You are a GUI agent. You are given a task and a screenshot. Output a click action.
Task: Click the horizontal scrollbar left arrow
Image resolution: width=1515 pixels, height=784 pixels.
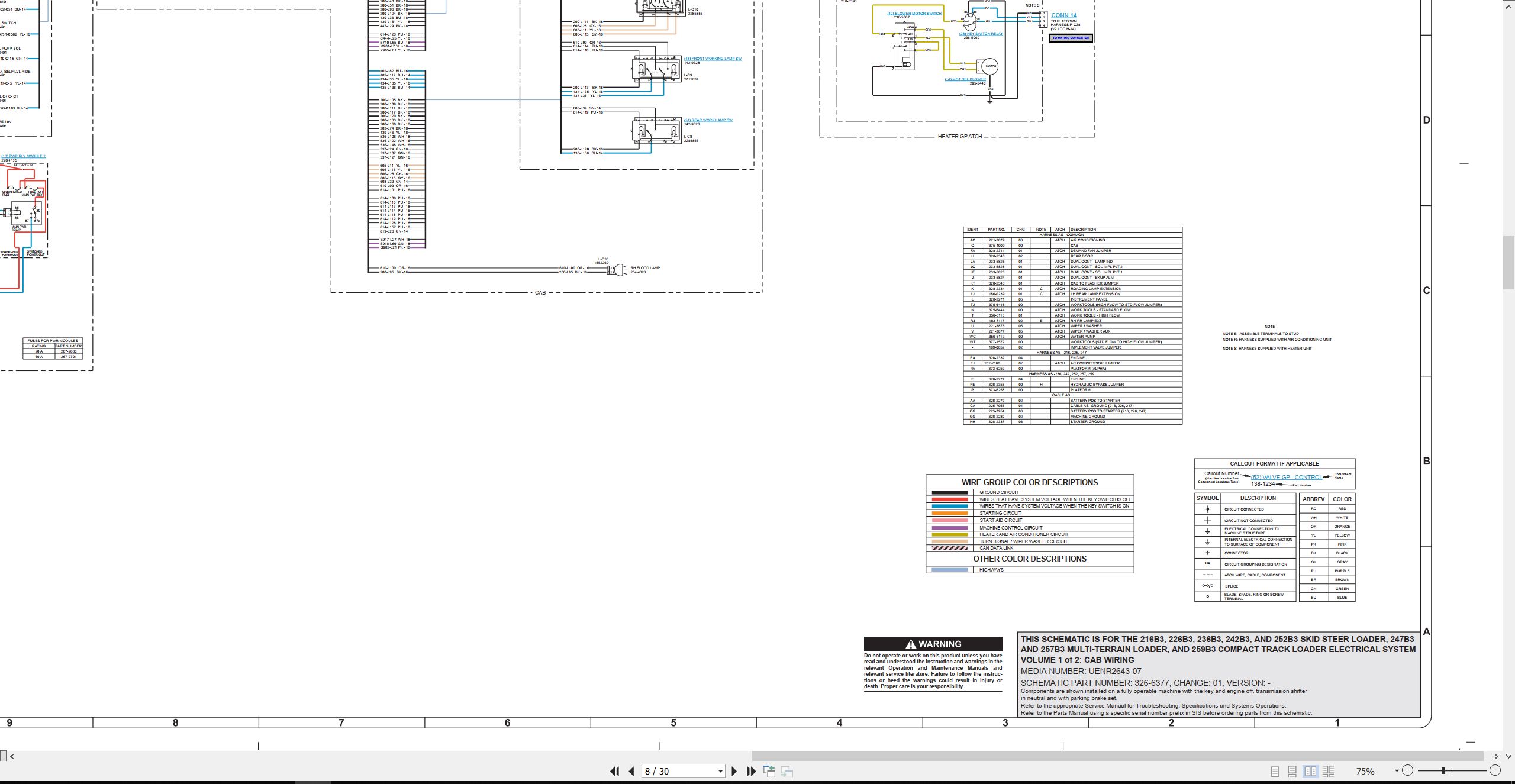12,756
